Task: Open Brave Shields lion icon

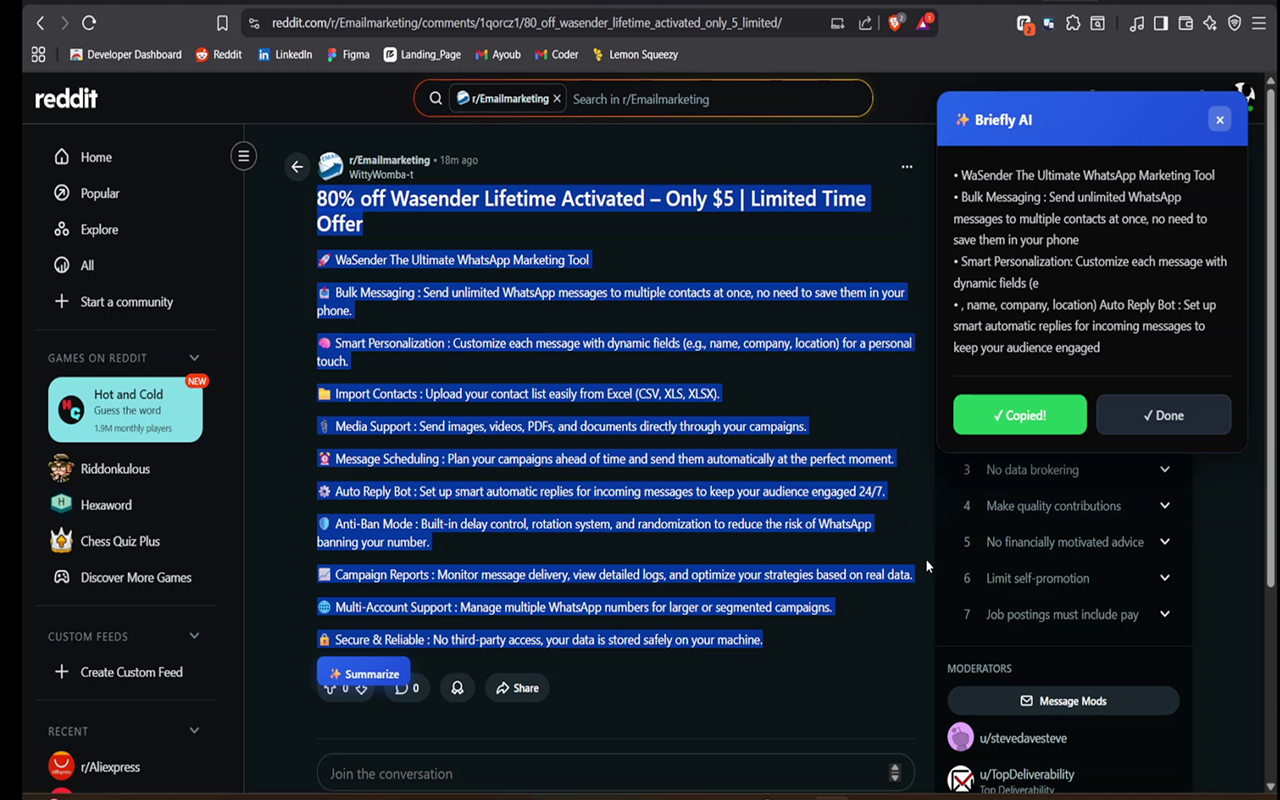Action: click(895, 22)
